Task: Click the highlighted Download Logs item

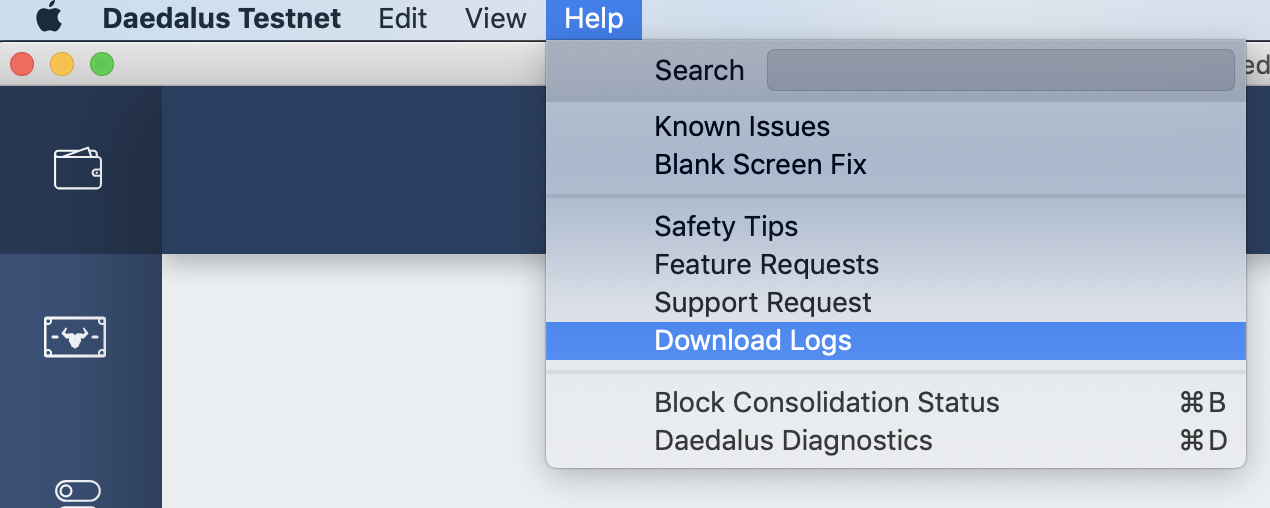Action: pyautogui.click(x=753, y=341)
